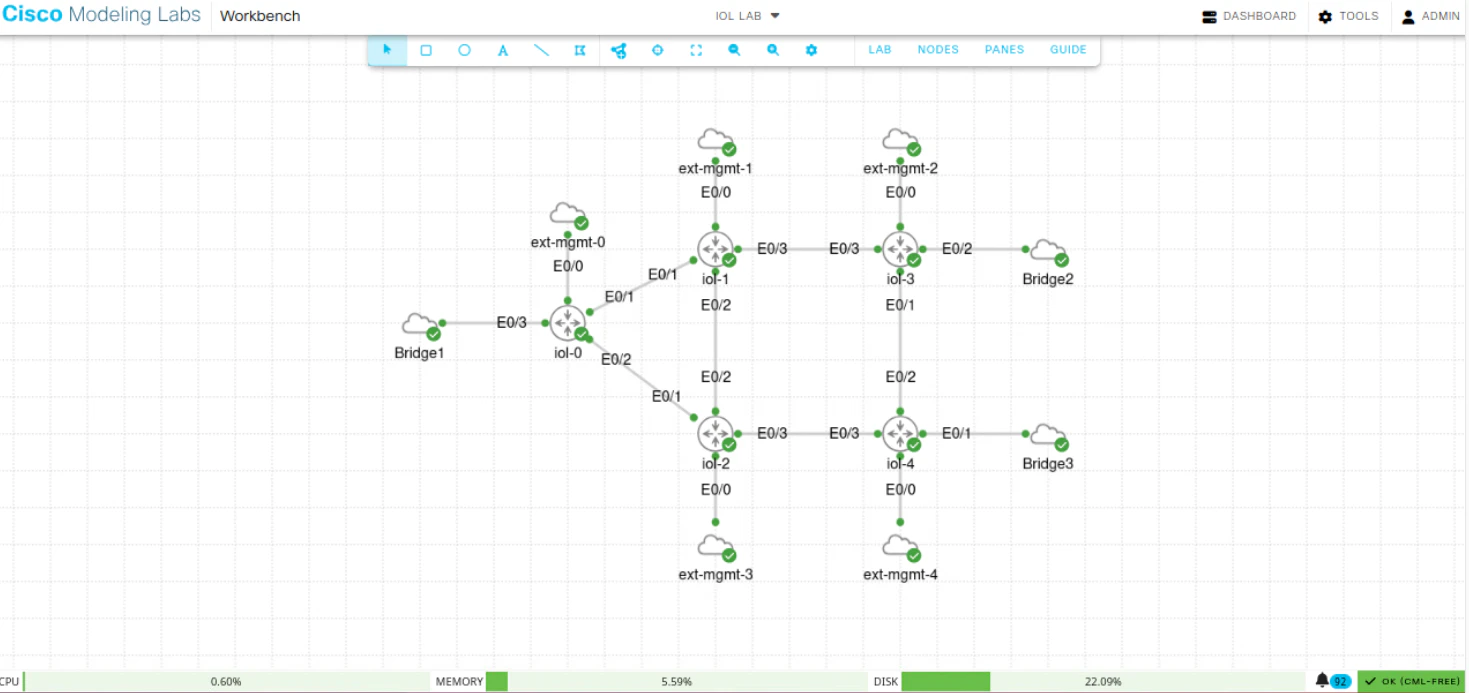Select the rectangle annotation tool
Image resolution: width=1469 pixels, height=693 pixels.
pyautogui.click(x=426, y=50)
